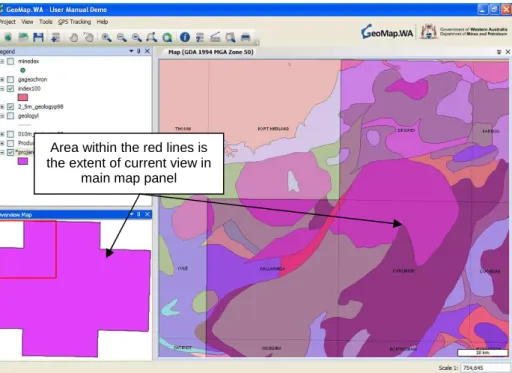
Task: Close the Overview Map panel
Action: pyautogui.click(x=147, y=214)
